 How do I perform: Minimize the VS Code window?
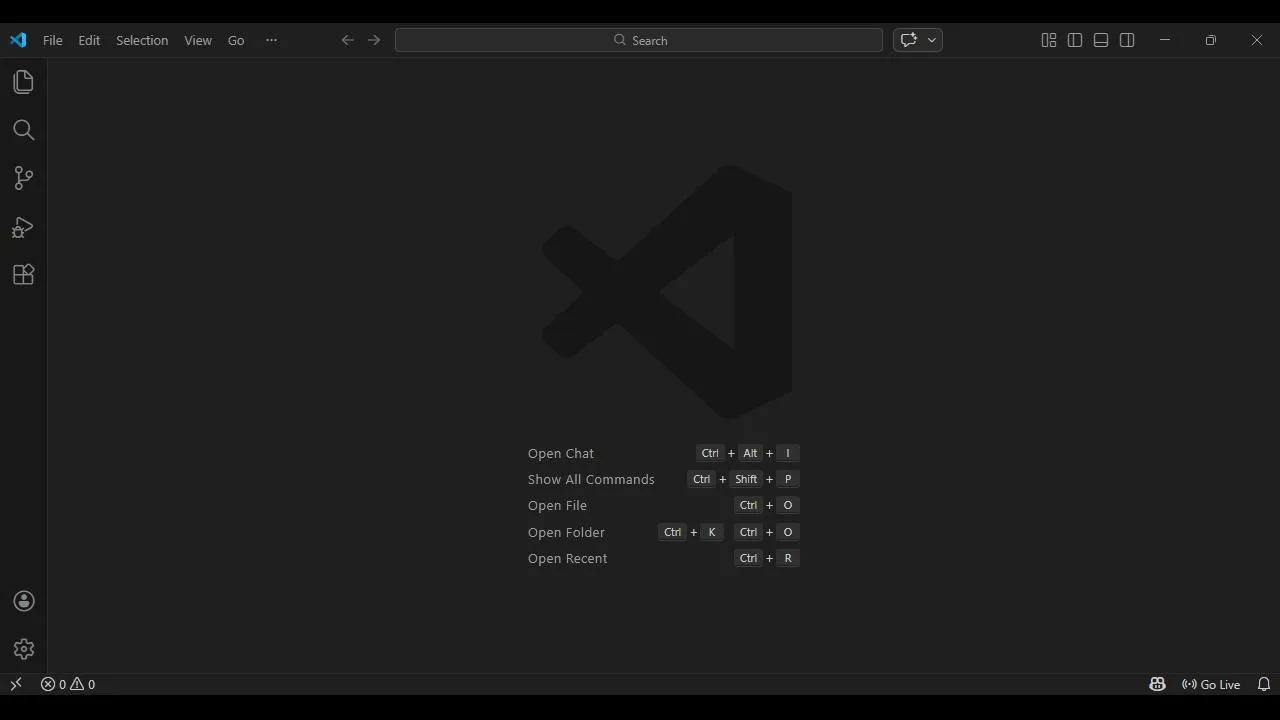pyautogui.click(x=1165, y=40)
